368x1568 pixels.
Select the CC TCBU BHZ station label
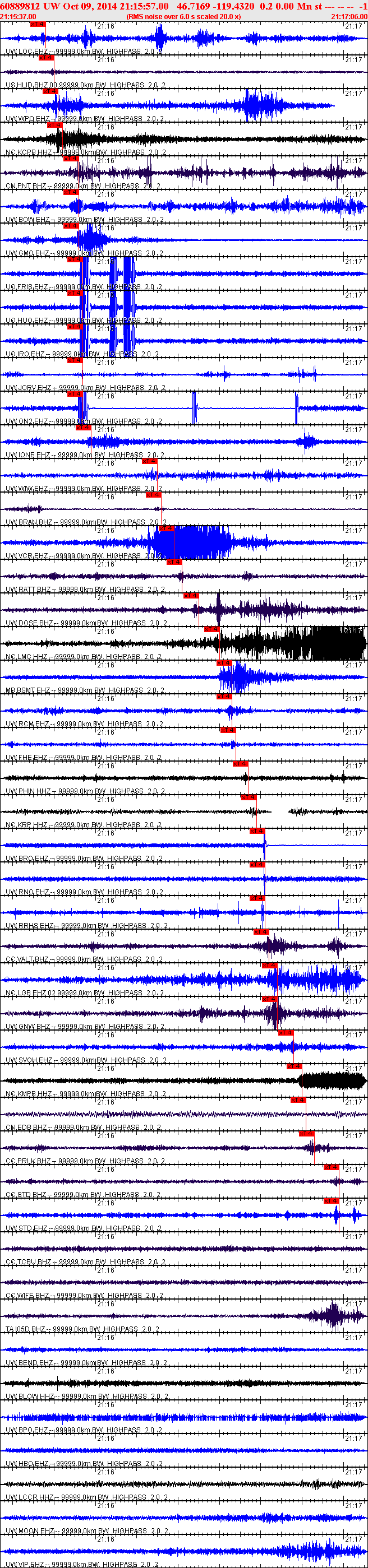(85, 1262)
